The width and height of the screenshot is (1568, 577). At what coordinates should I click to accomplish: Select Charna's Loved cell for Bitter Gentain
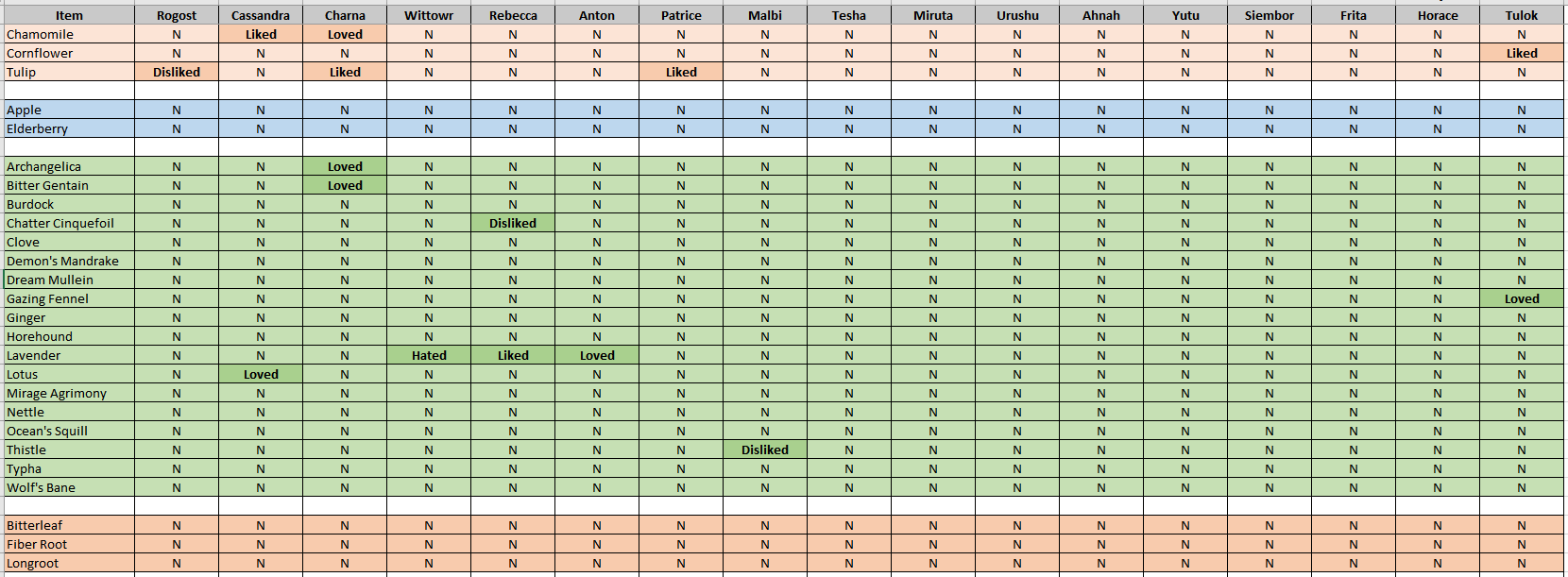345,185
